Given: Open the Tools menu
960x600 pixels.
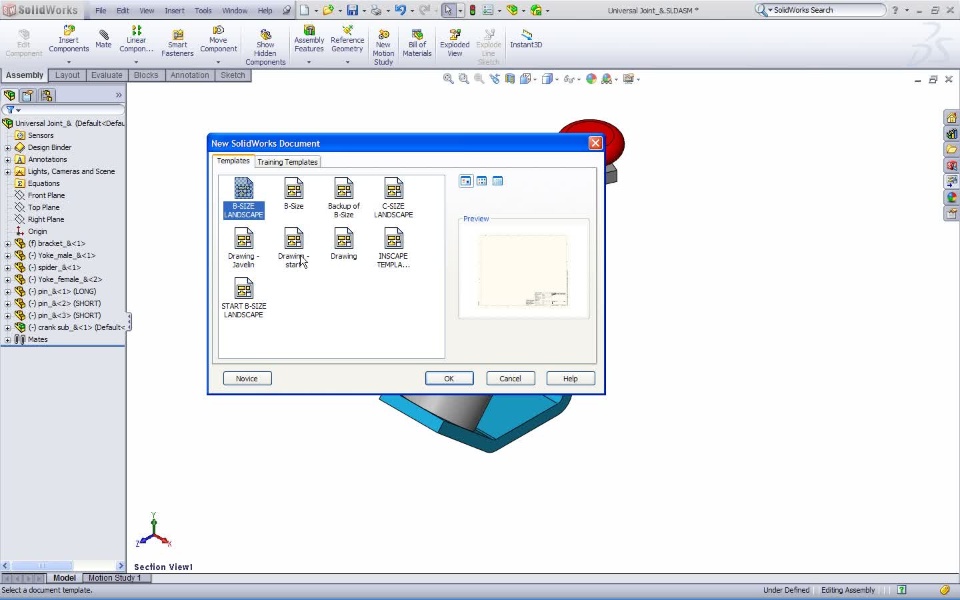Looking at the screenshot, I should click(203, 10).
